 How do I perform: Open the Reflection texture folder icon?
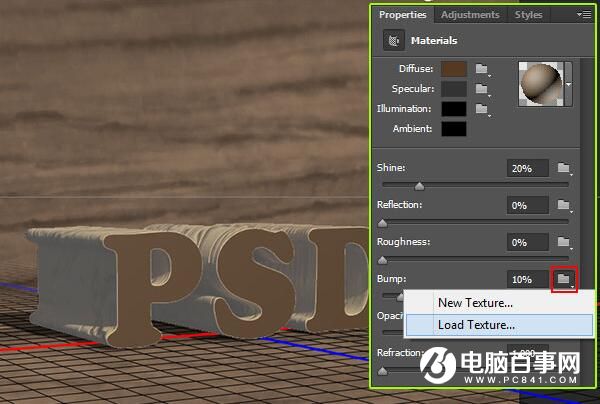pos(564,205)
